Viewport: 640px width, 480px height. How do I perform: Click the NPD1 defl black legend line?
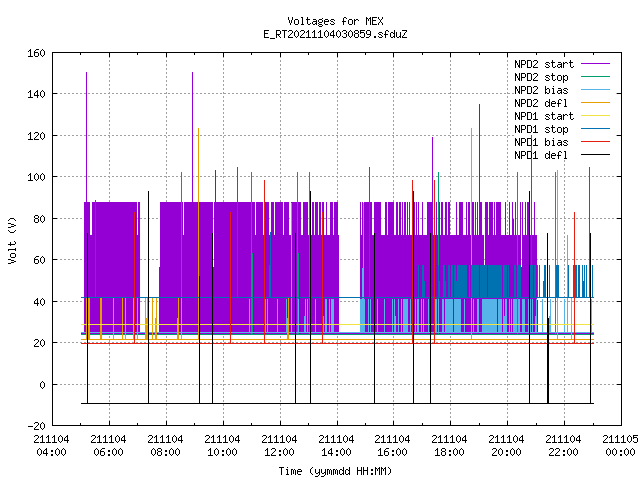pyautogui.click(x=595, y=155)
